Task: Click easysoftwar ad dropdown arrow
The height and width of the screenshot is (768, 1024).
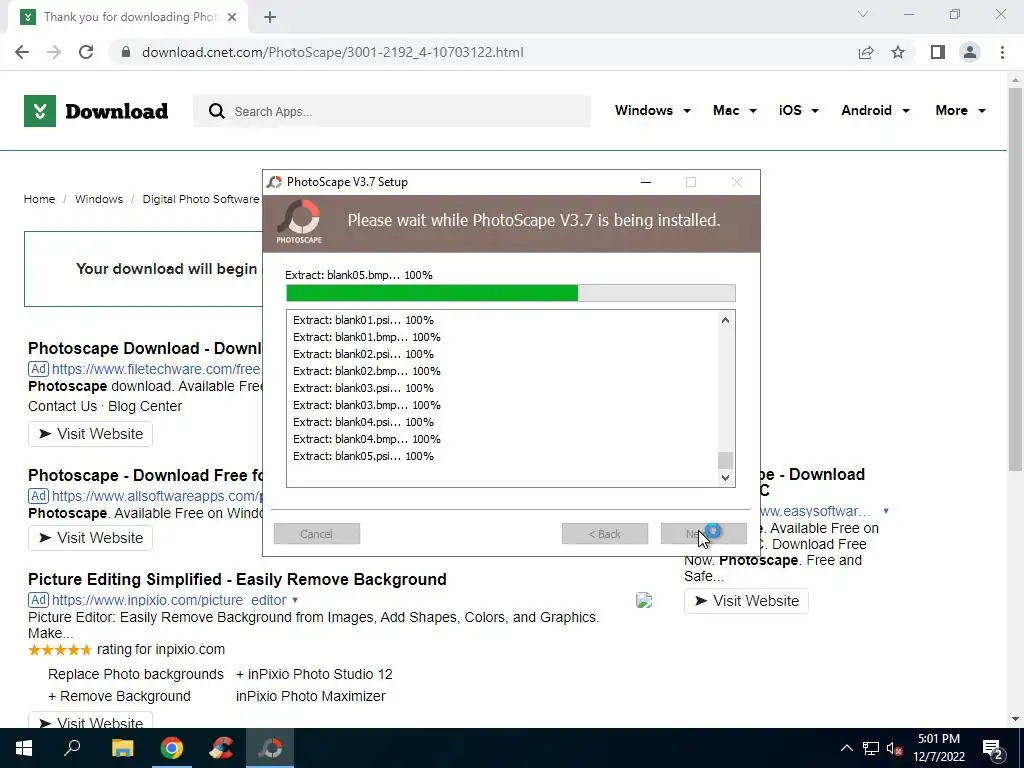Action: point(886,511)
